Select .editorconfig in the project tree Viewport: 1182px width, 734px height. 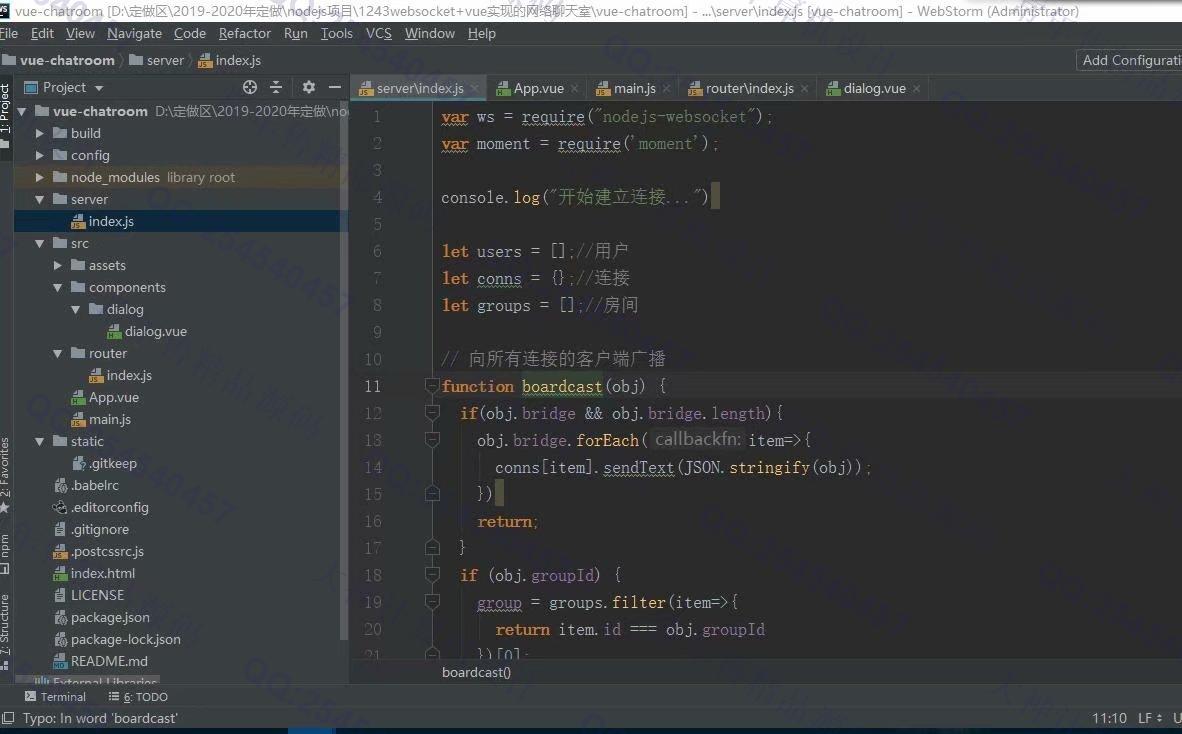(x=109, y=507)
